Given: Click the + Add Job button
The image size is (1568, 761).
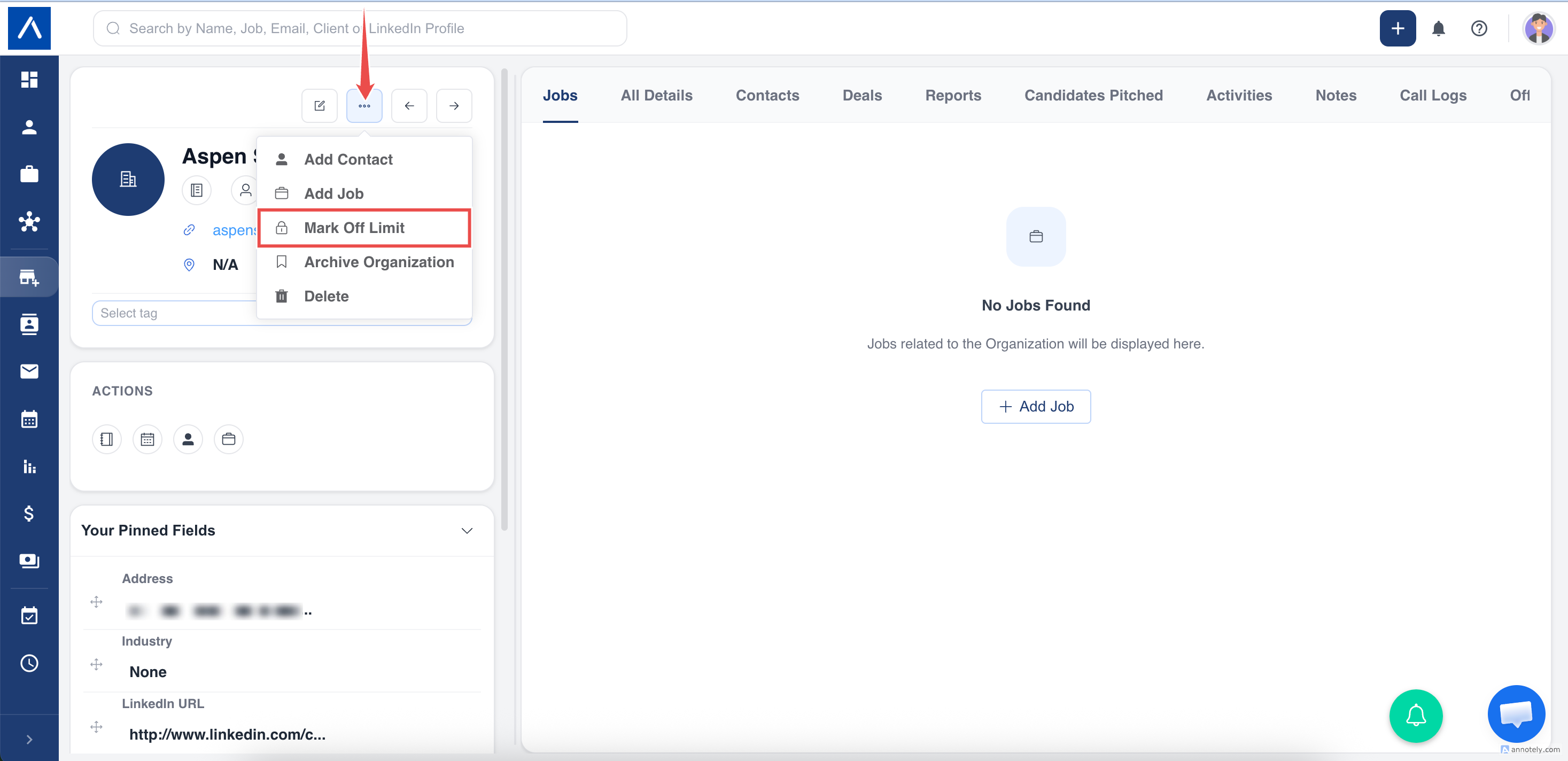Looking at the screenshot, I should (1036, 407).
